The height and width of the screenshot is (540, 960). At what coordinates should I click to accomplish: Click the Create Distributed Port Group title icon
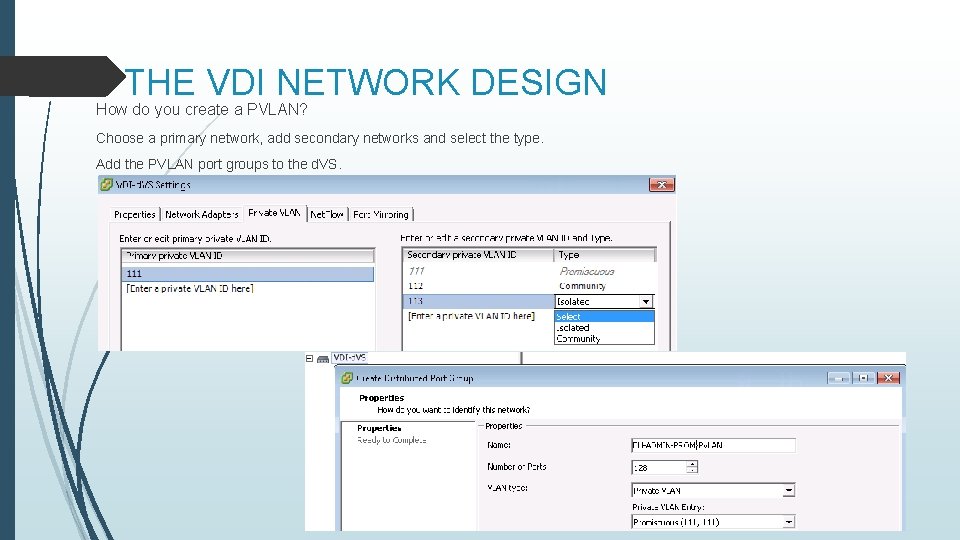coord(347,378)
